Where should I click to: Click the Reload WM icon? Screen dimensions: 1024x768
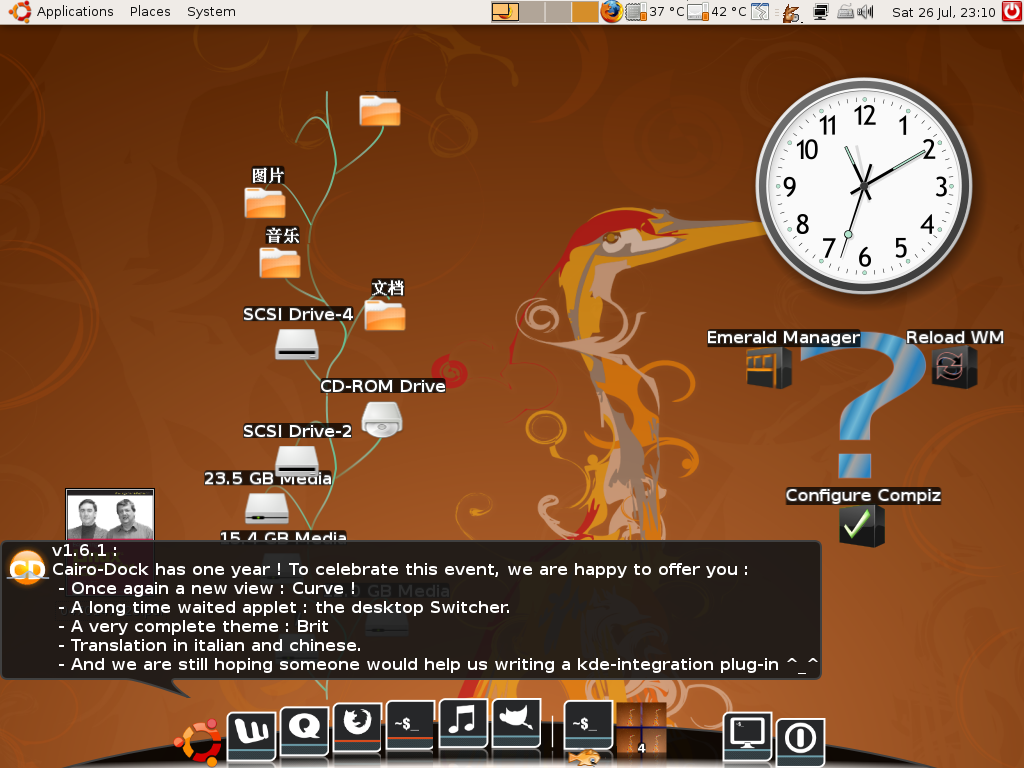click(x=953, y=367)
